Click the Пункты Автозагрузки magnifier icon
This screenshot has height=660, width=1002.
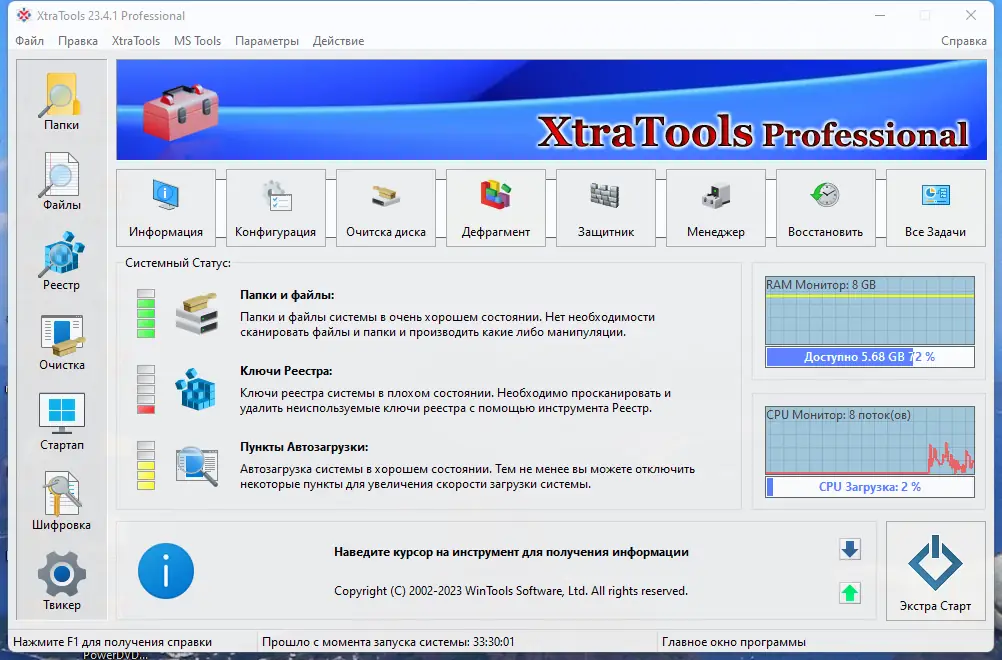[197, 466]
